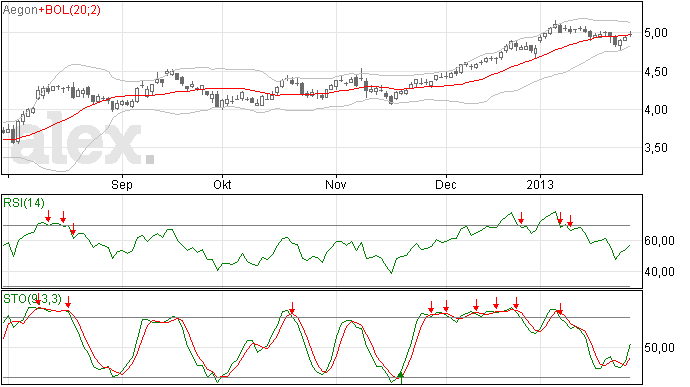Select the 50,00 stochastic axis value
The width and height of the screenshot is (690, 387).
(659, 348)
